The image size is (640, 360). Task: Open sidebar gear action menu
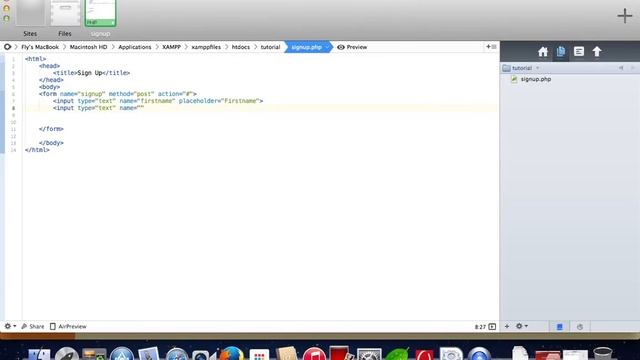(x=522, y=326)
